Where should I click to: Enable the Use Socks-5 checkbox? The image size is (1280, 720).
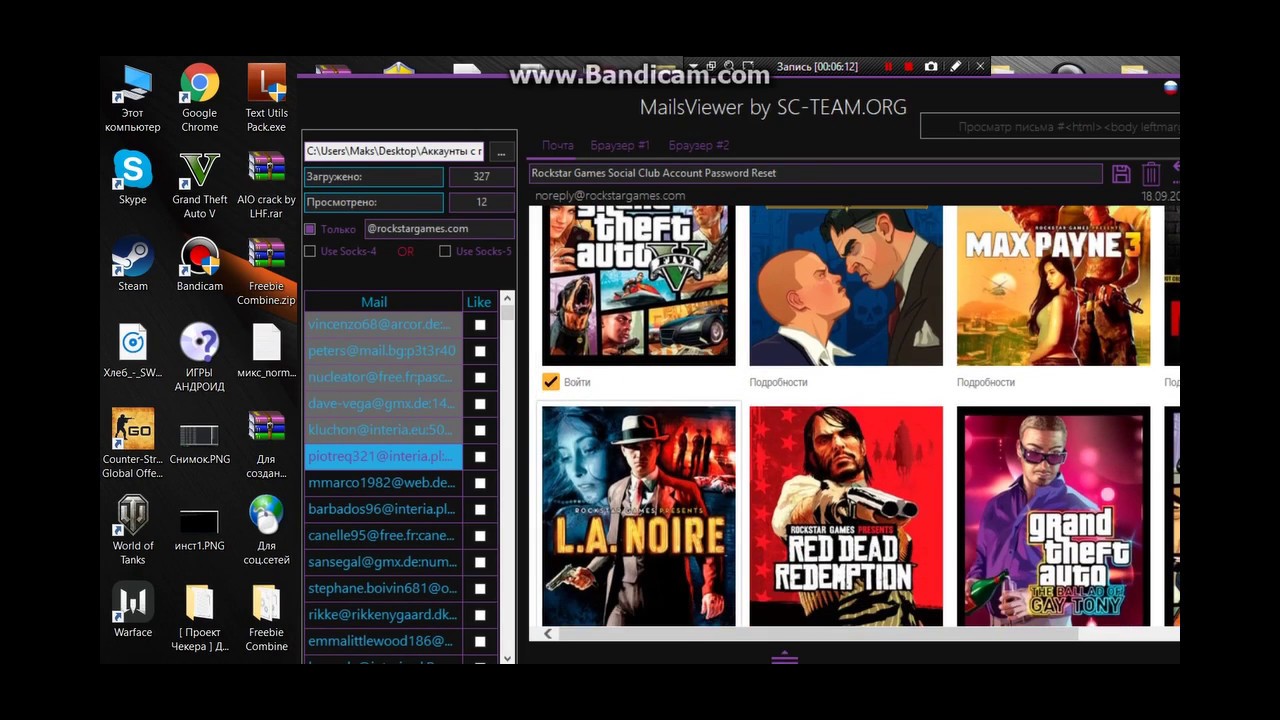[445, 251]
